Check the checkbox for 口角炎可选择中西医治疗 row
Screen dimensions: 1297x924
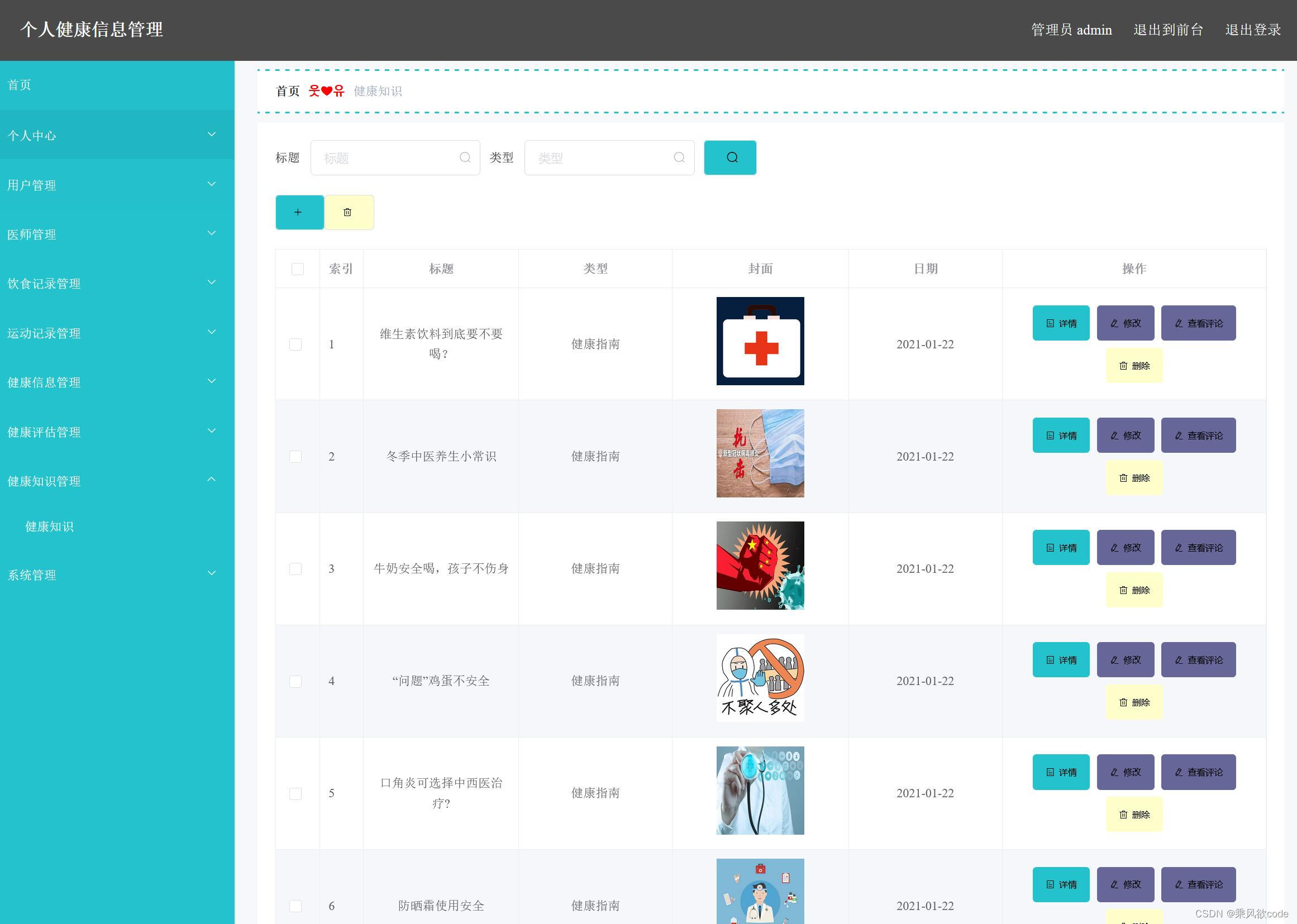coord(295,793)
